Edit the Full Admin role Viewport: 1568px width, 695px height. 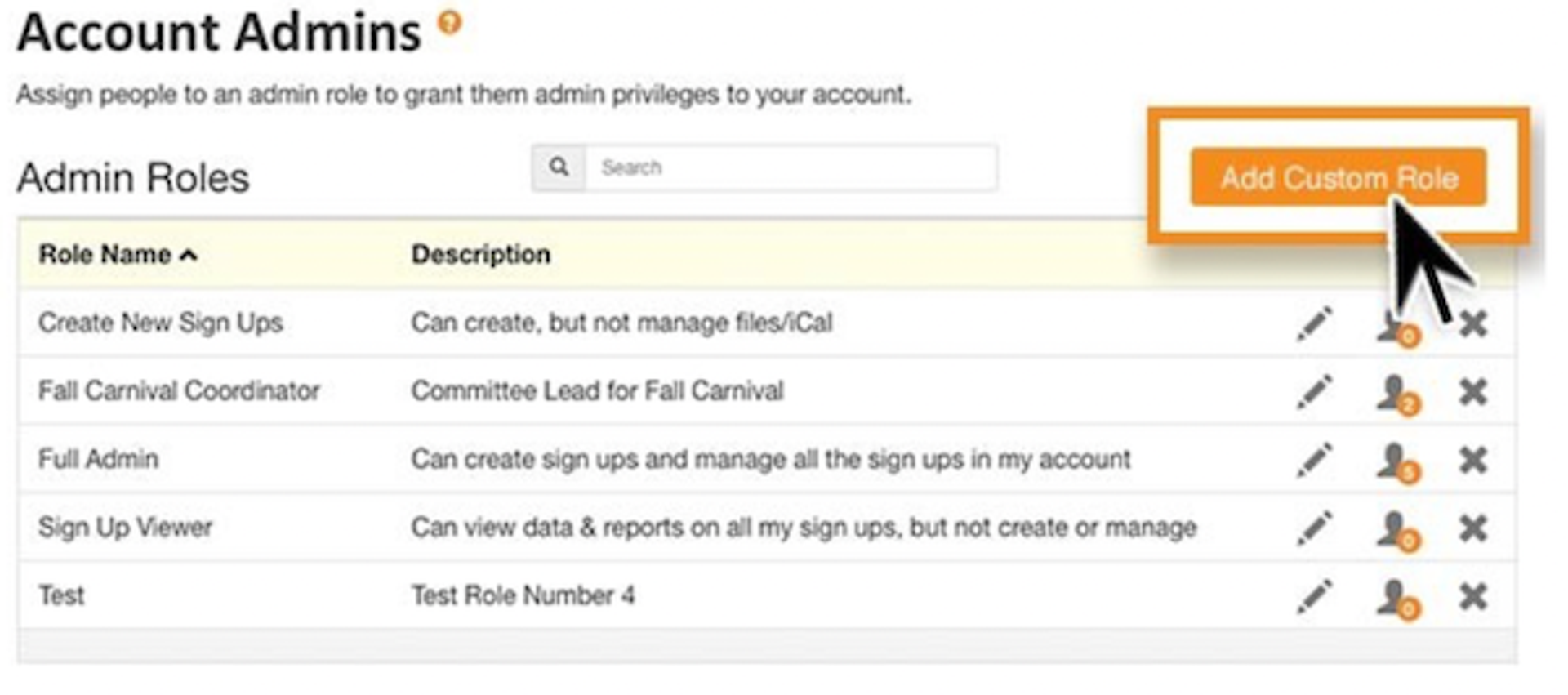1315,460
